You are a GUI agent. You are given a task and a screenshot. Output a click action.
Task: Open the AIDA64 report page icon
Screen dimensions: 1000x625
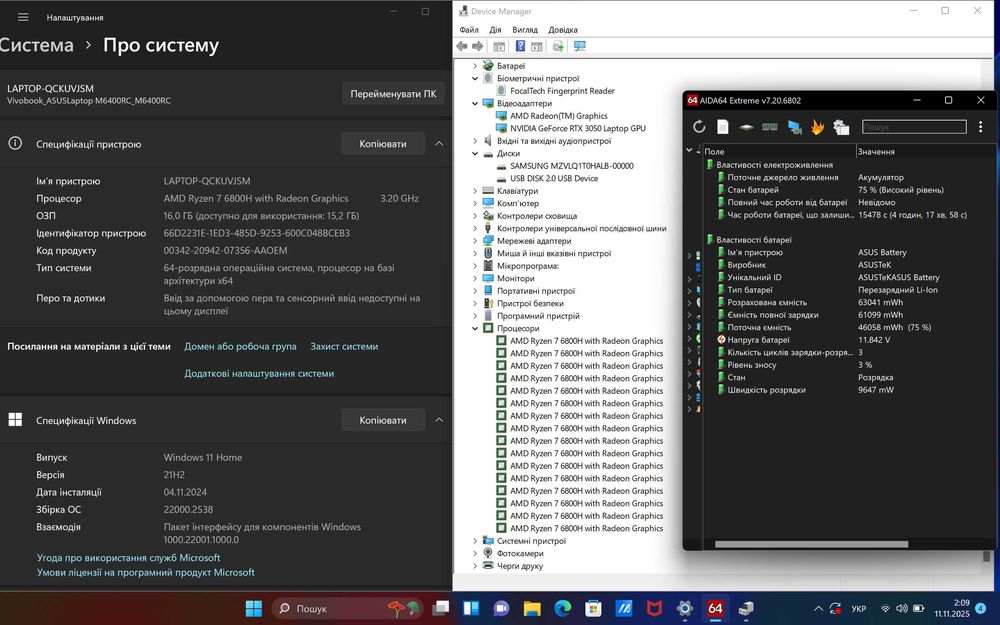pos(722,127)
